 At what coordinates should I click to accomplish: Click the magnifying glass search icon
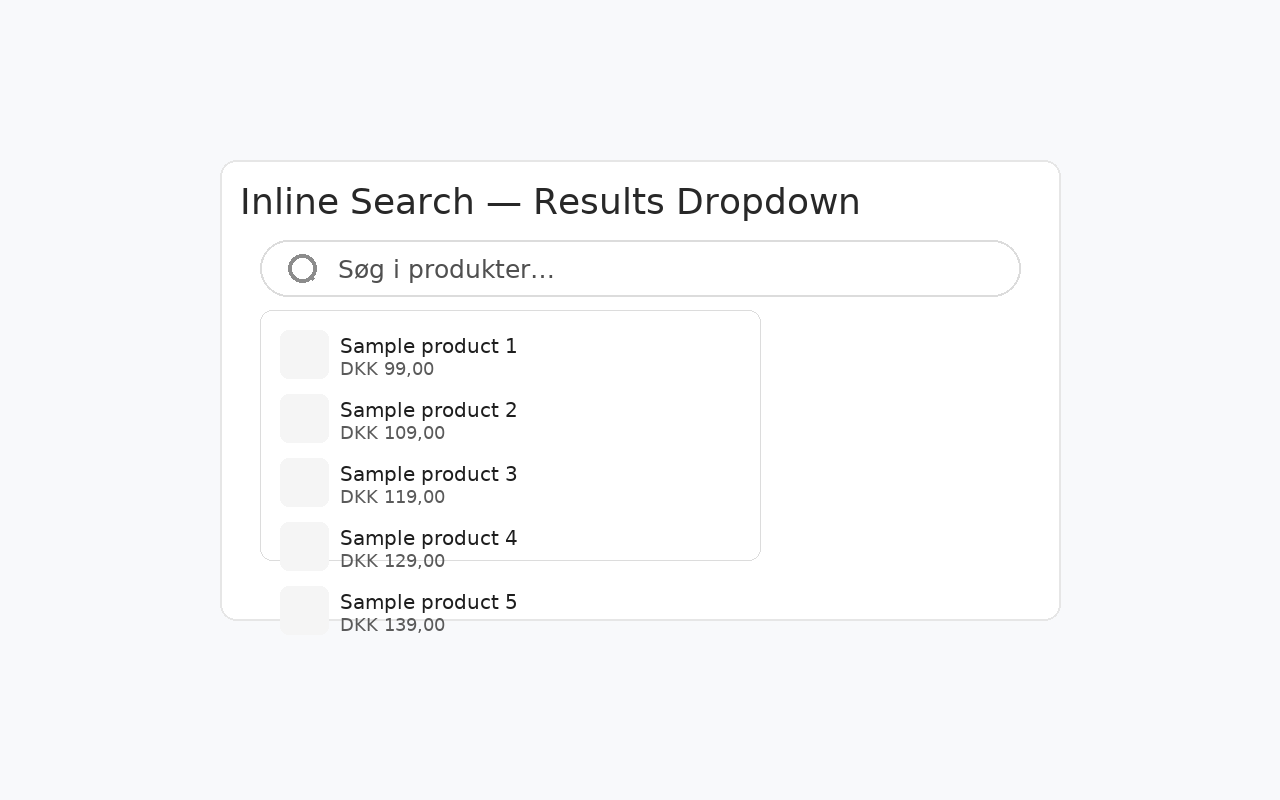(302, 268)
